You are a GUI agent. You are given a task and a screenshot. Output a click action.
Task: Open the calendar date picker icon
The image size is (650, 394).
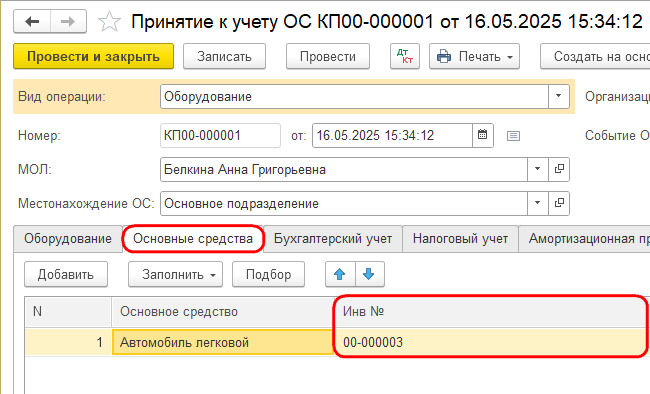483,135
